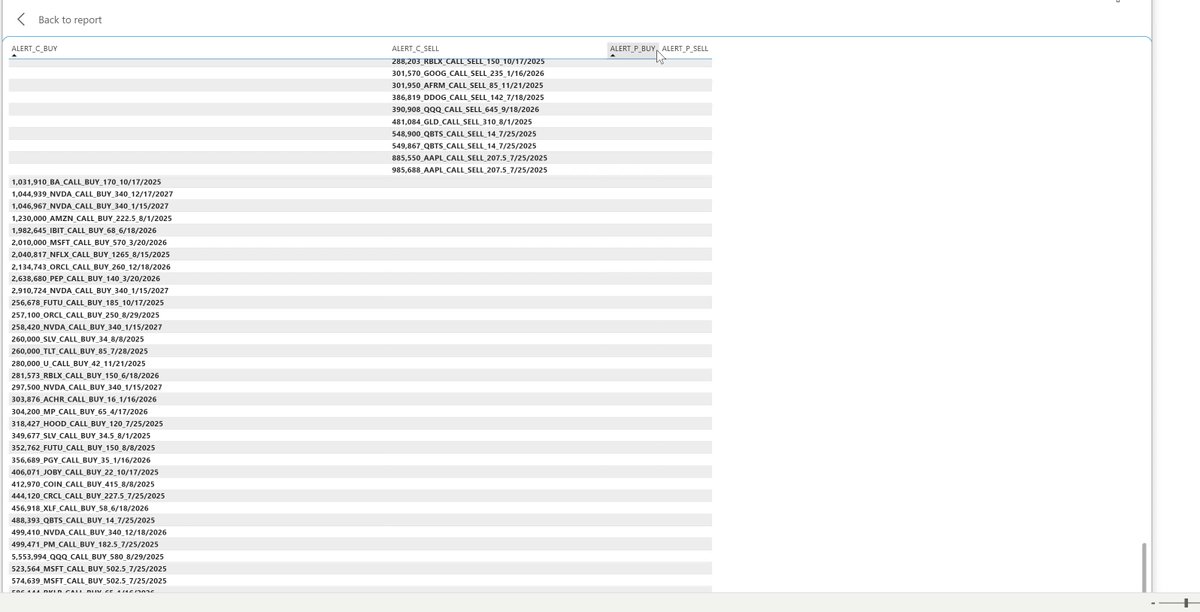Select row 258,420_NVDA_CALL_BUY_340_1/15/2027
This screenshot has width=1200, height=612.
point(360,326)
